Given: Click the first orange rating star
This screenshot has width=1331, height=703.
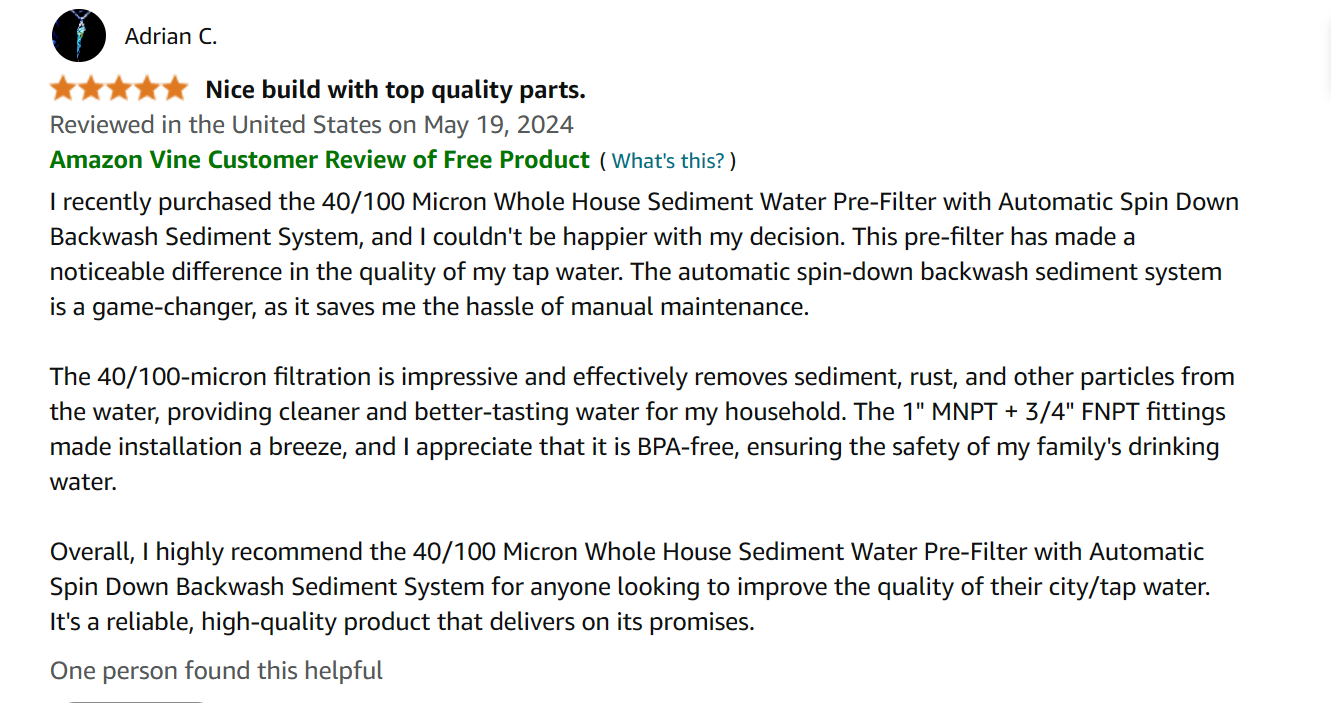Looking at the screenshot, I should click(x=64, y=89).
